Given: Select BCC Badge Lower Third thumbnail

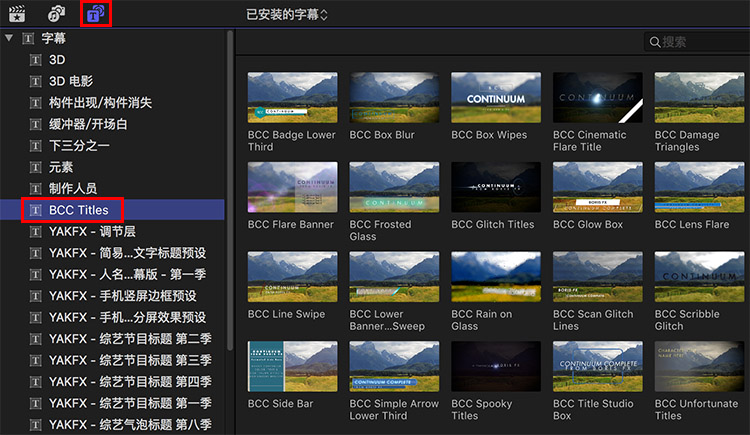Looking at the screenshot, I should pyautogui.click(x=292, y=98).
